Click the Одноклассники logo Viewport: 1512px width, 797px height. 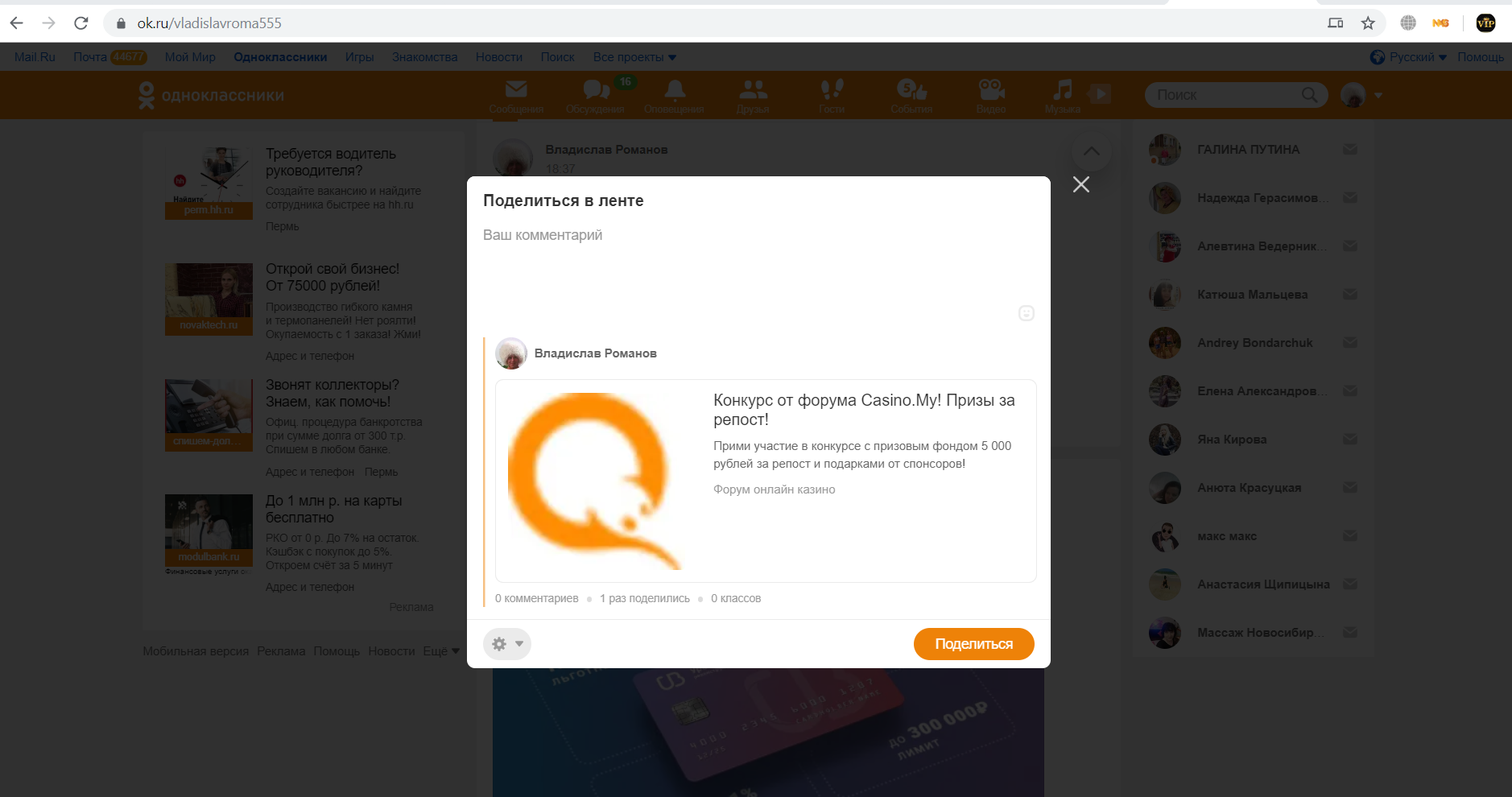211,95
